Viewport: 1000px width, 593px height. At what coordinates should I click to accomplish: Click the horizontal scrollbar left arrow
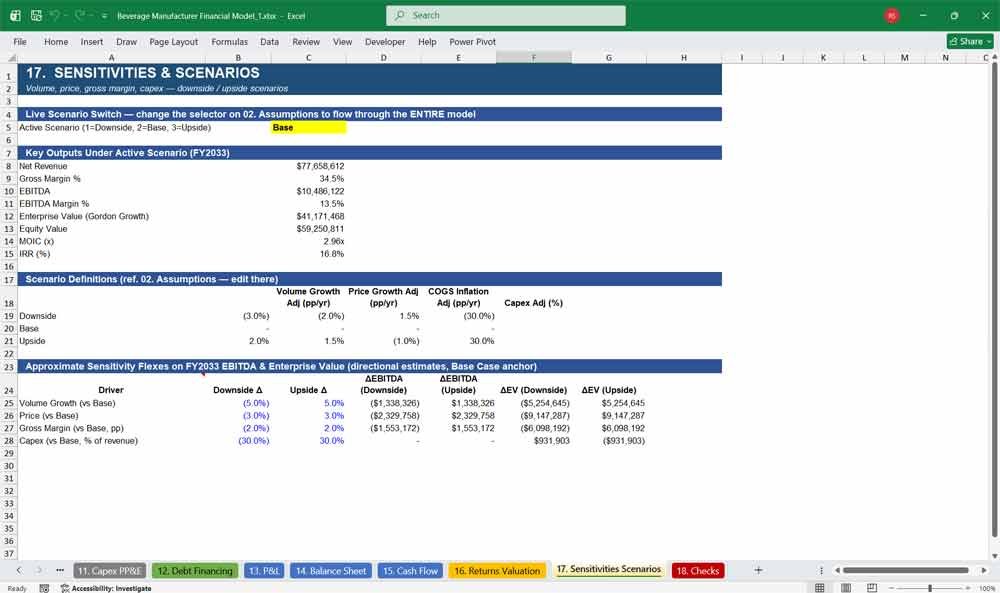837,570
